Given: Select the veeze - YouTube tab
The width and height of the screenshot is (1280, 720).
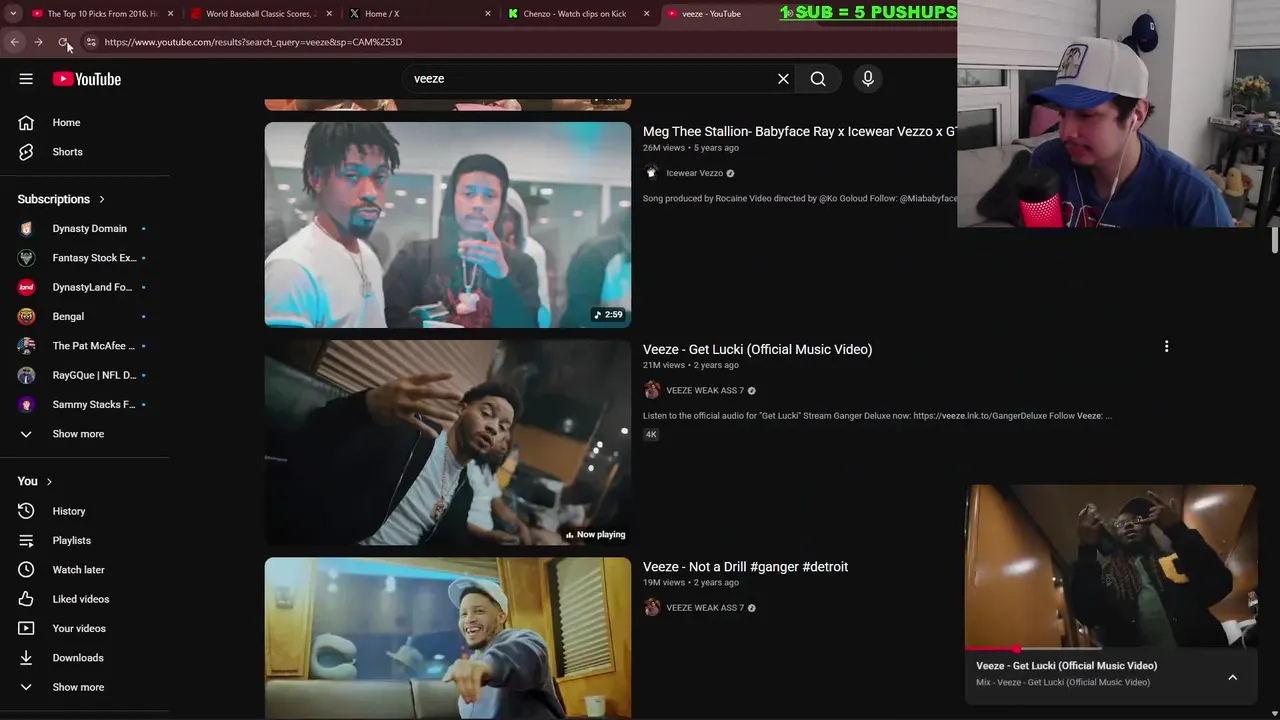Looking at the screenshot, I should pyautogui.click(x=712, y=14).
